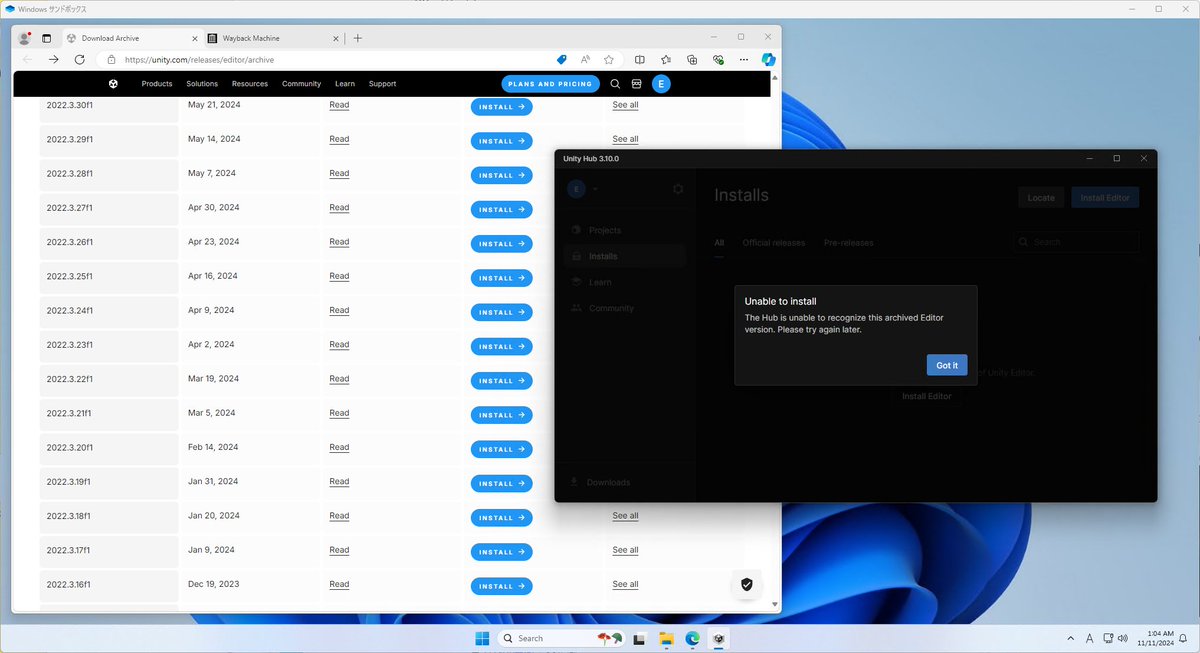Open Edge settings and more menu
Screen dimensions: 1200x653
pos(742,59)
